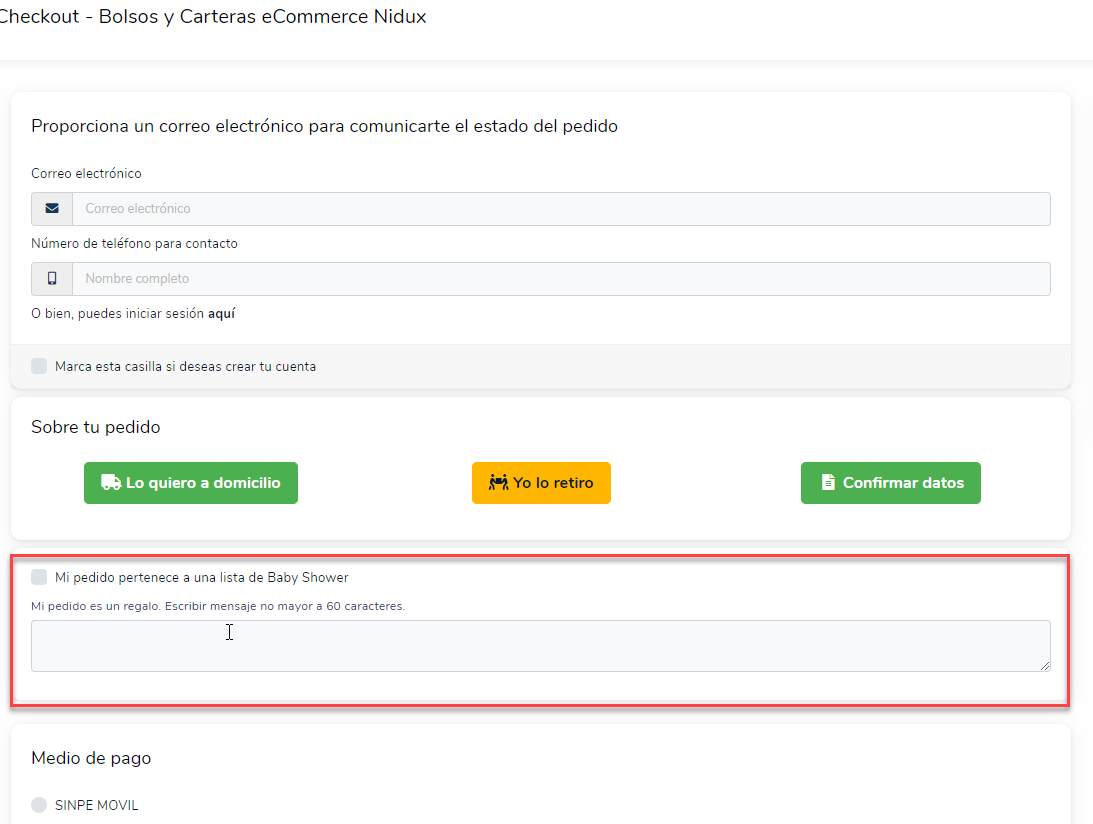Select the SINPE MOVIL payment radio button
The image size is (1093, 824).
point(39,805)
